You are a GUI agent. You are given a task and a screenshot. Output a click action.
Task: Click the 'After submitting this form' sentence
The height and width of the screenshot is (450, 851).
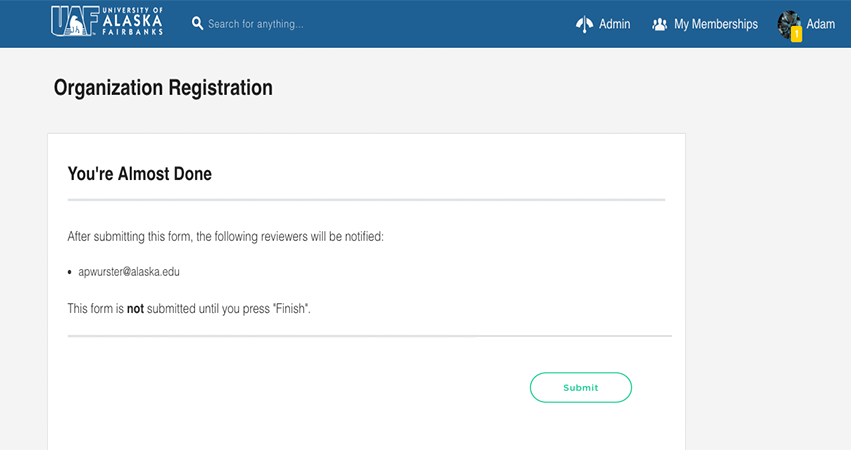pyautogui.click(x=225, y=237)
